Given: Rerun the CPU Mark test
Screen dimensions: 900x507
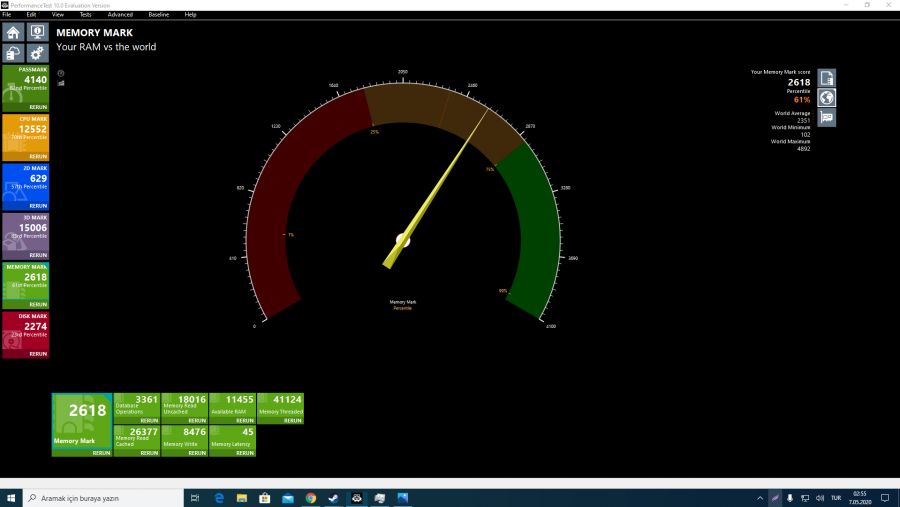Looking at the screenshot, I should pyautogui.click(x=38, y=157).
